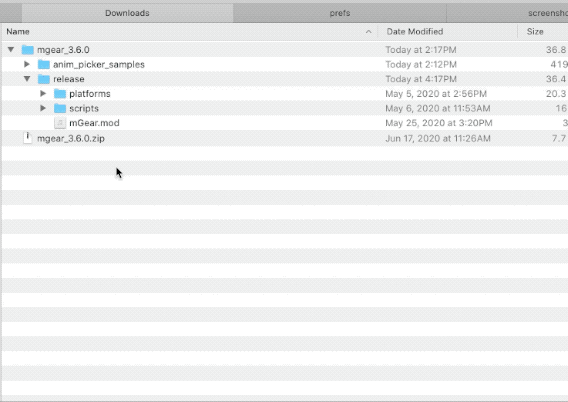The image size is (568, 402).
Task: Click the release folder icon
Action: 44,79
